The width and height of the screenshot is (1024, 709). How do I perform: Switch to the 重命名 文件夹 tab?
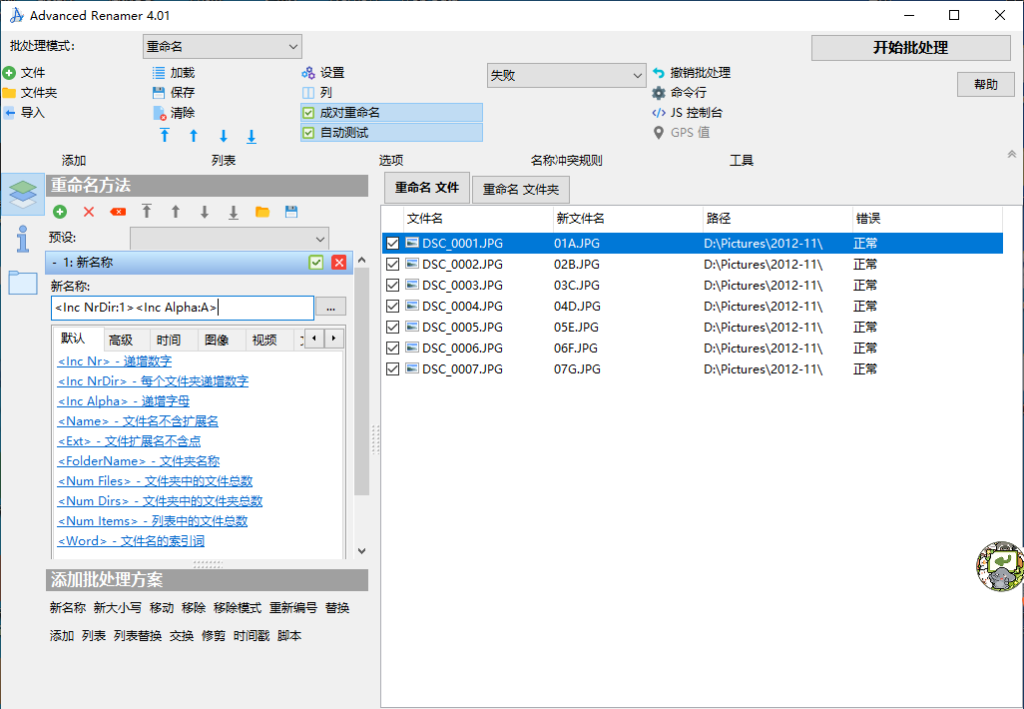pyautogui.click(x=520, y=189)
